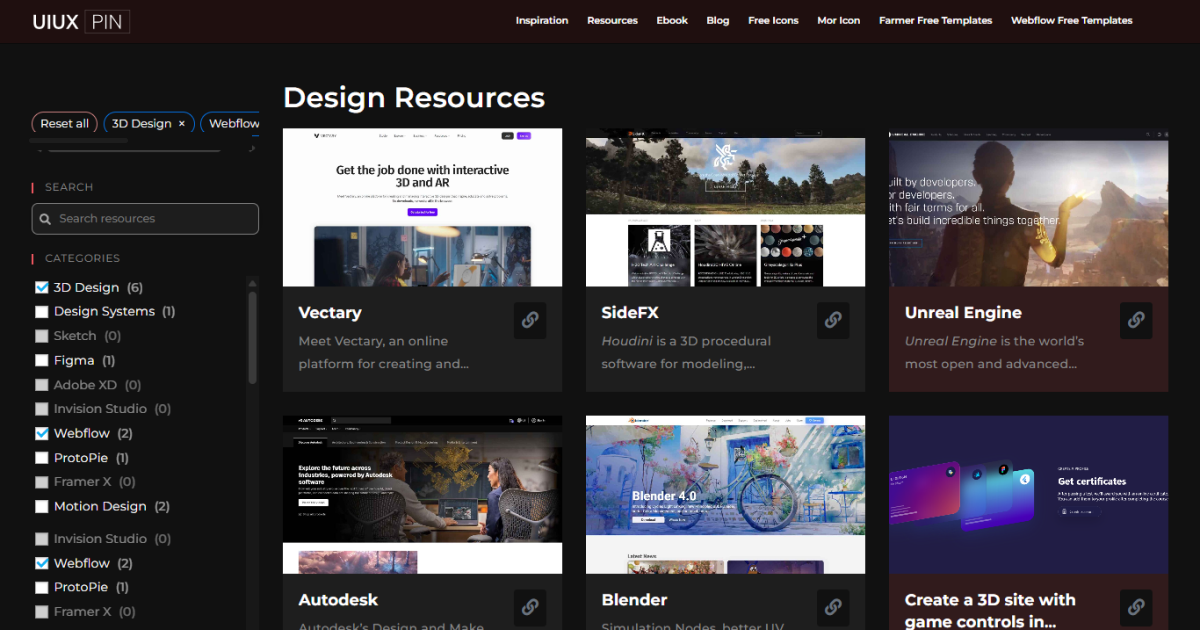
Task: Open Farmer Free Templates navigation item
Action: click(x=936, y=20)
